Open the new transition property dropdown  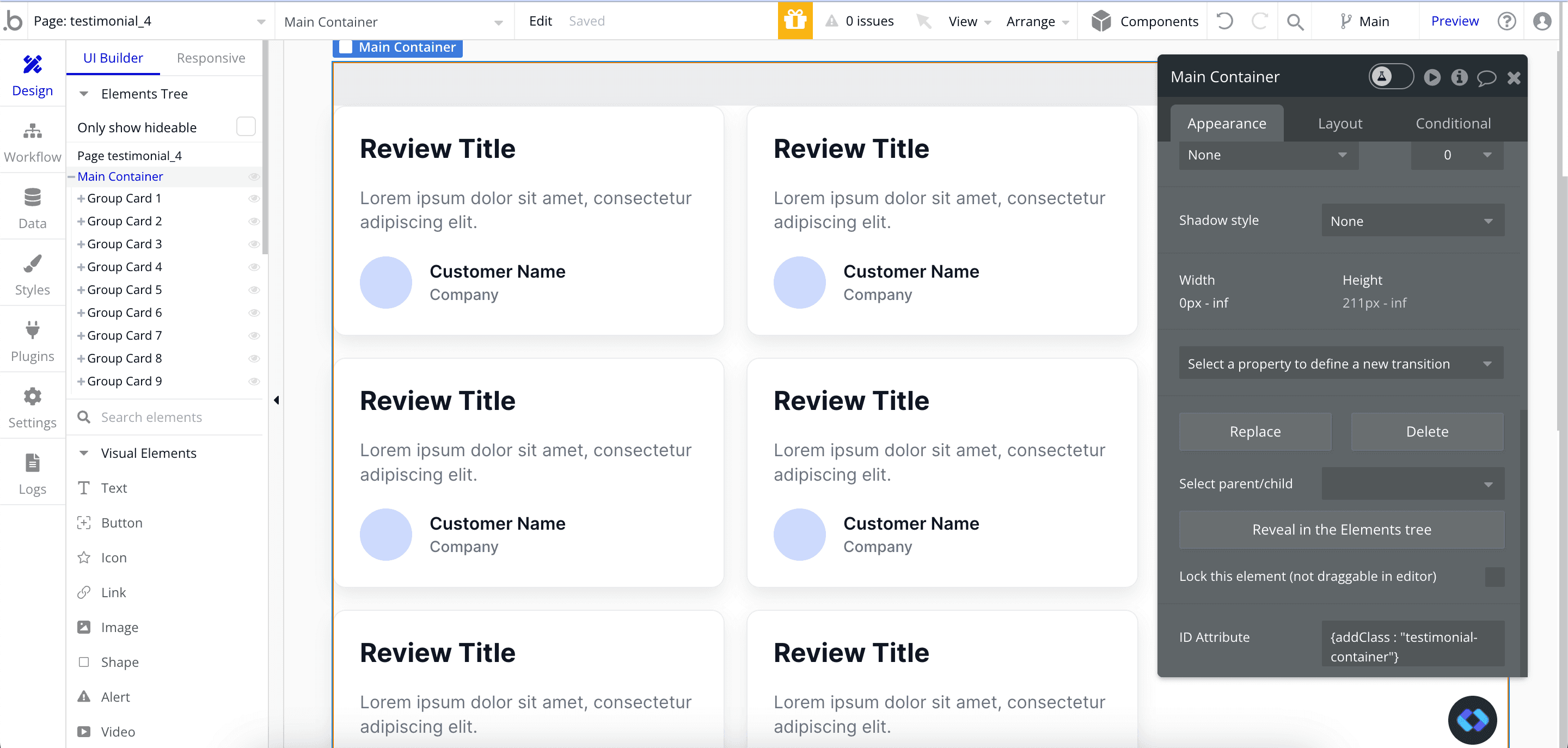point(1340,363)
